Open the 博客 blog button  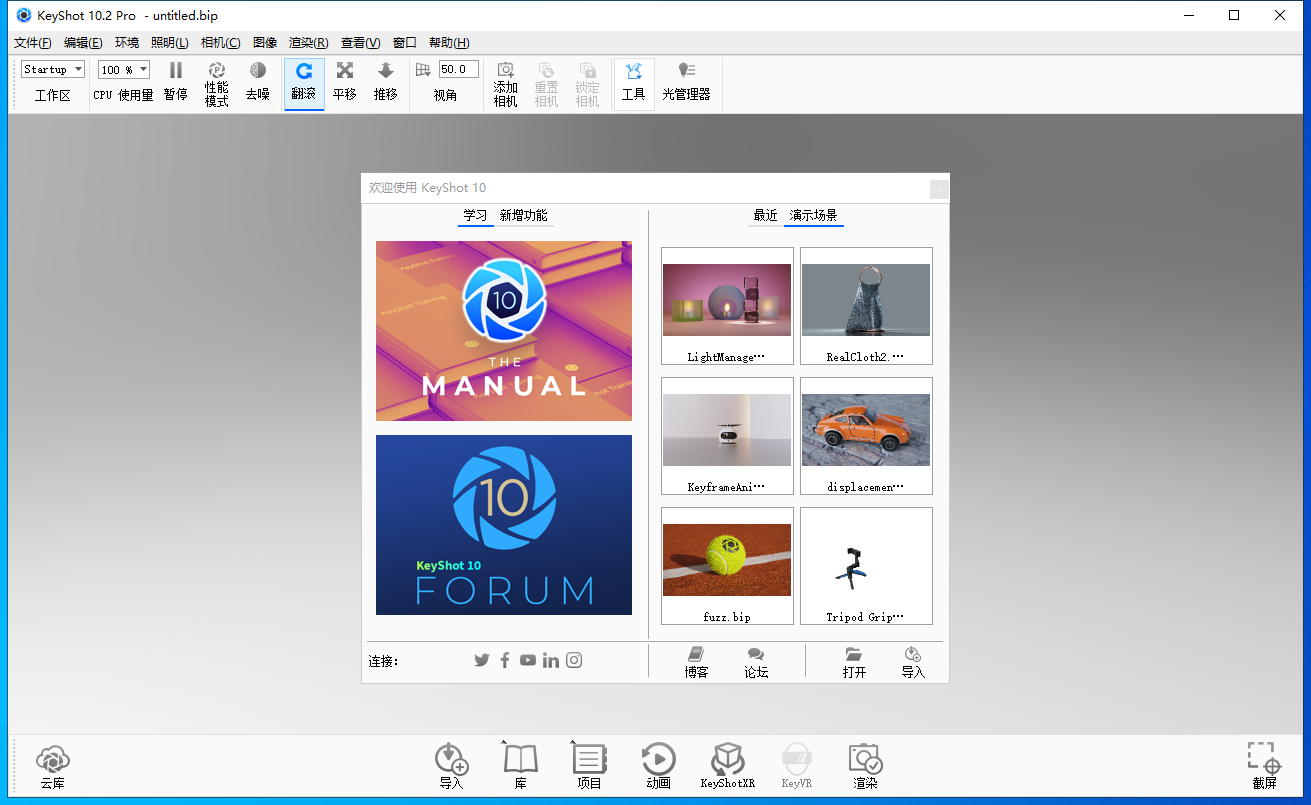697,662
